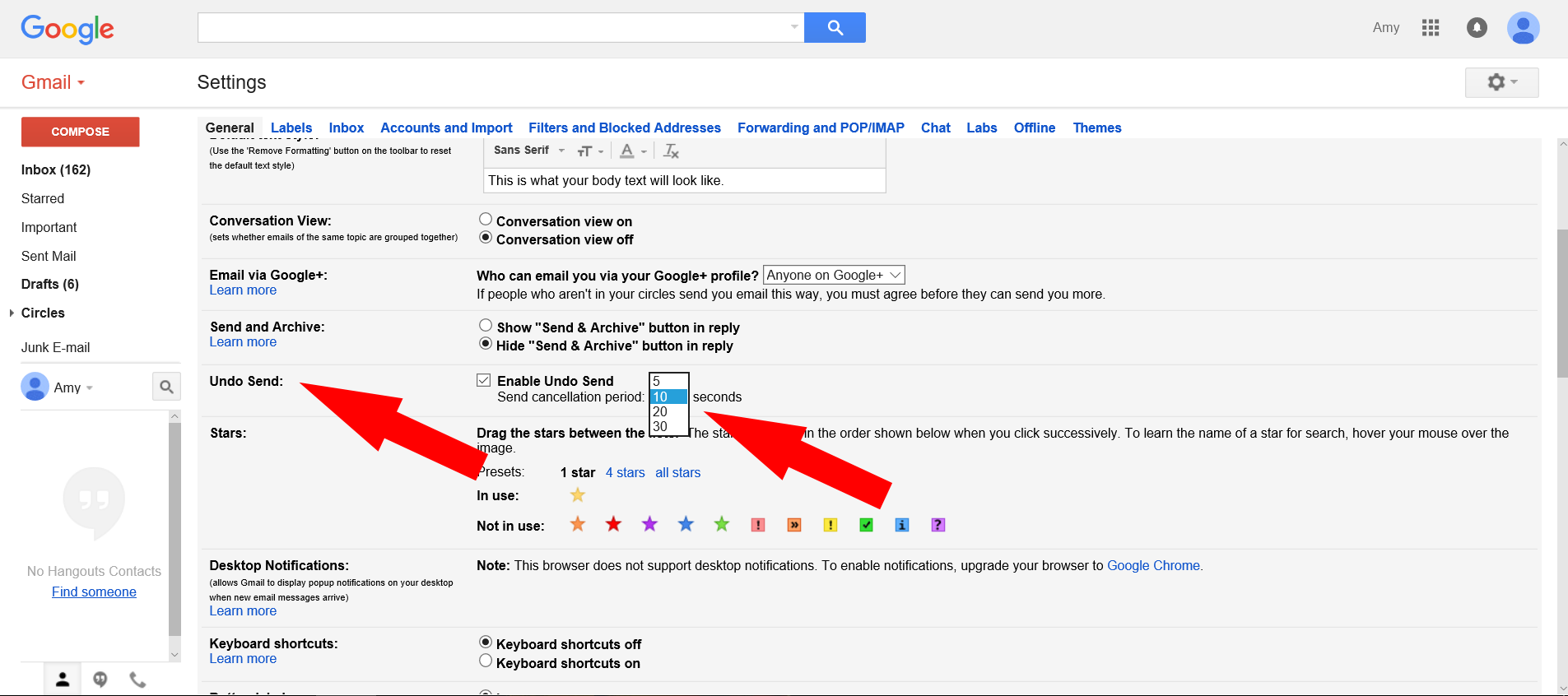Switch to the Labs tab
Viewport: 1568px width, 696px height.
[x=982, y=128]
